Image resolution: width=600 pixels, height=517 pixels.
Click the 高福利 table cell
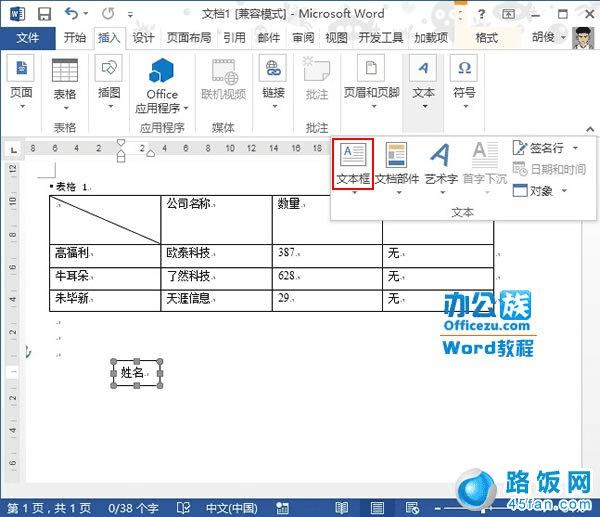pos(105,256)
